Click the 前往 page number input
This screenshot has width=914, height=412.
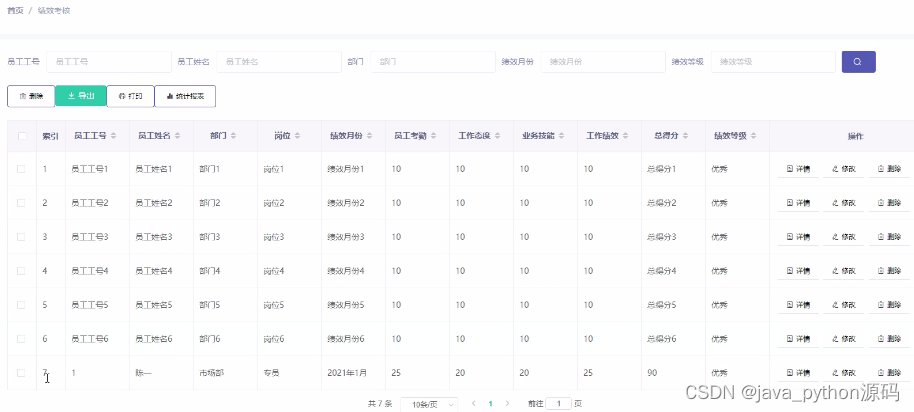pos(558,403)
